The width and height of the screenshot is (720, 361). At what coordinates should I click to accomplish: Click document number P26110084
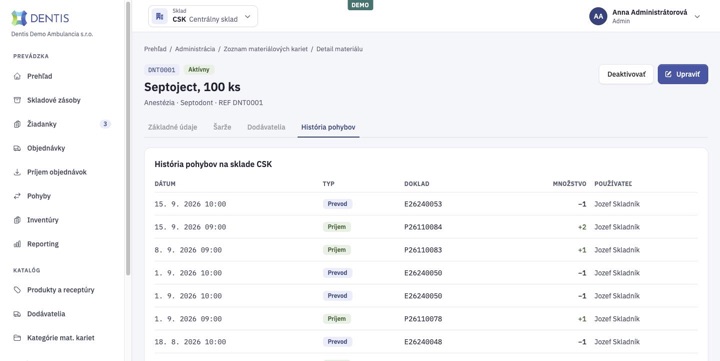(423, 227)
